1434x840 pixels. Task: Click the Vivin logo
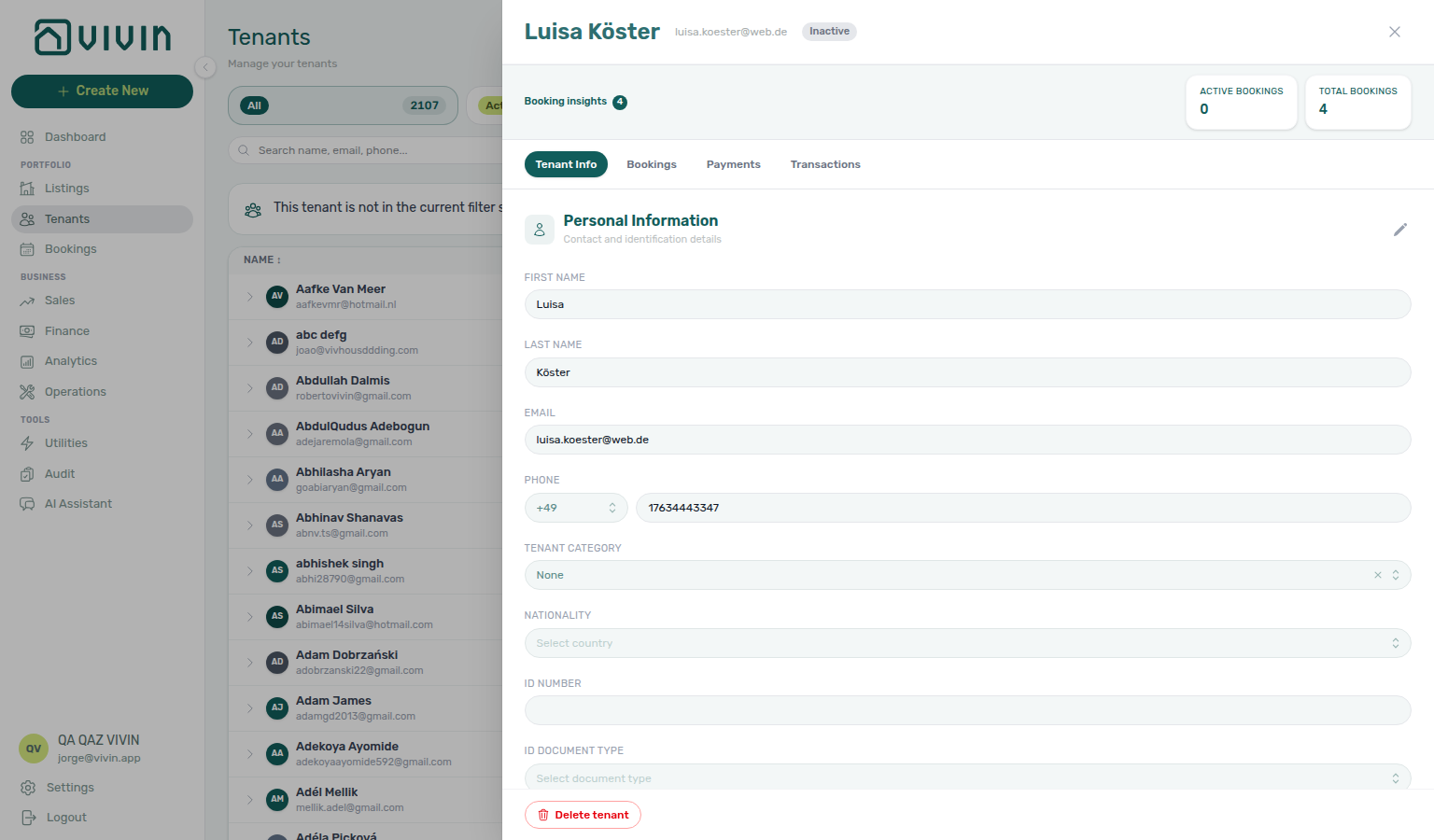(103, 37)
